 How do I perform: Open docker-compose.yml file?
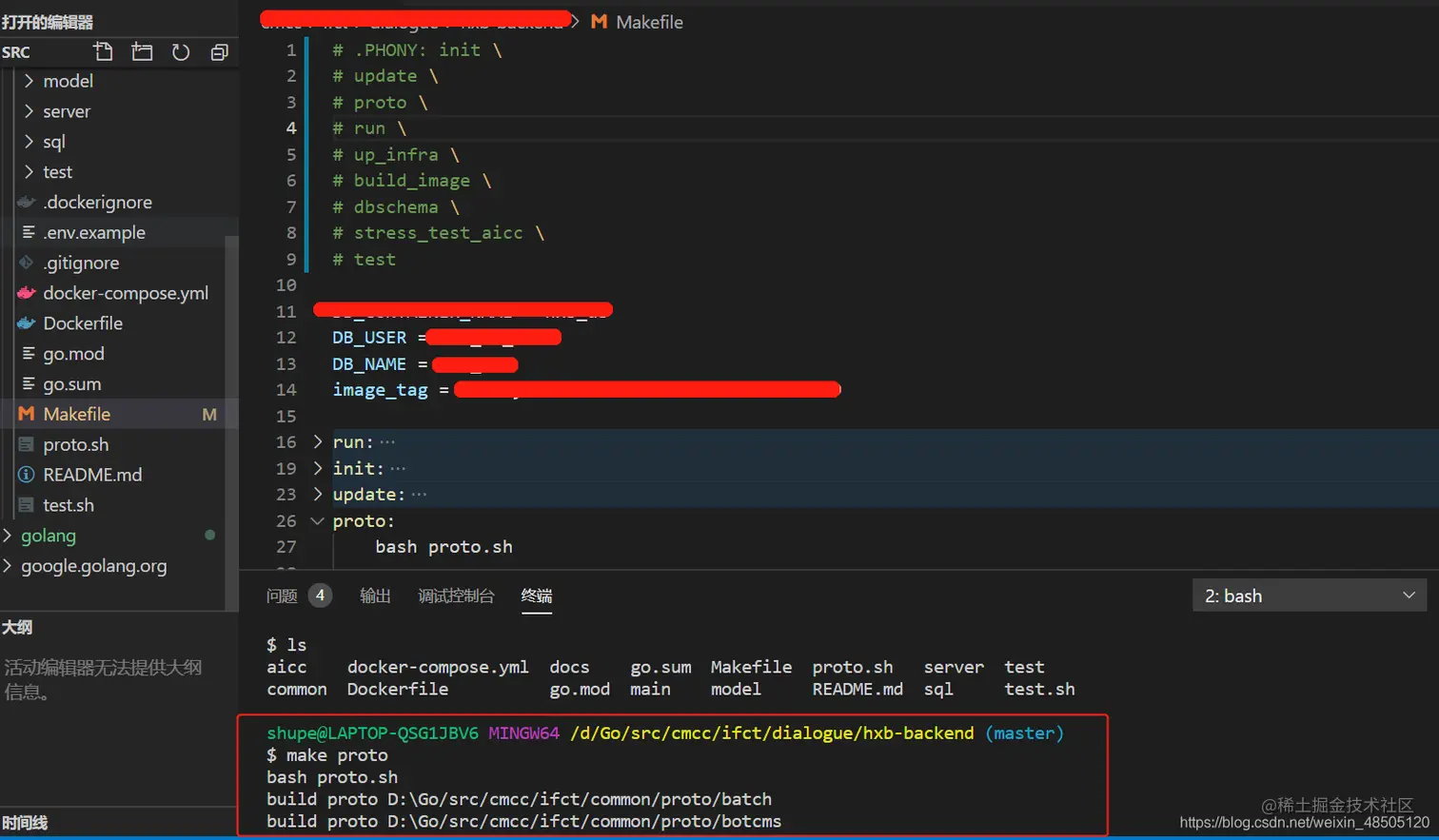pos(126,293)
